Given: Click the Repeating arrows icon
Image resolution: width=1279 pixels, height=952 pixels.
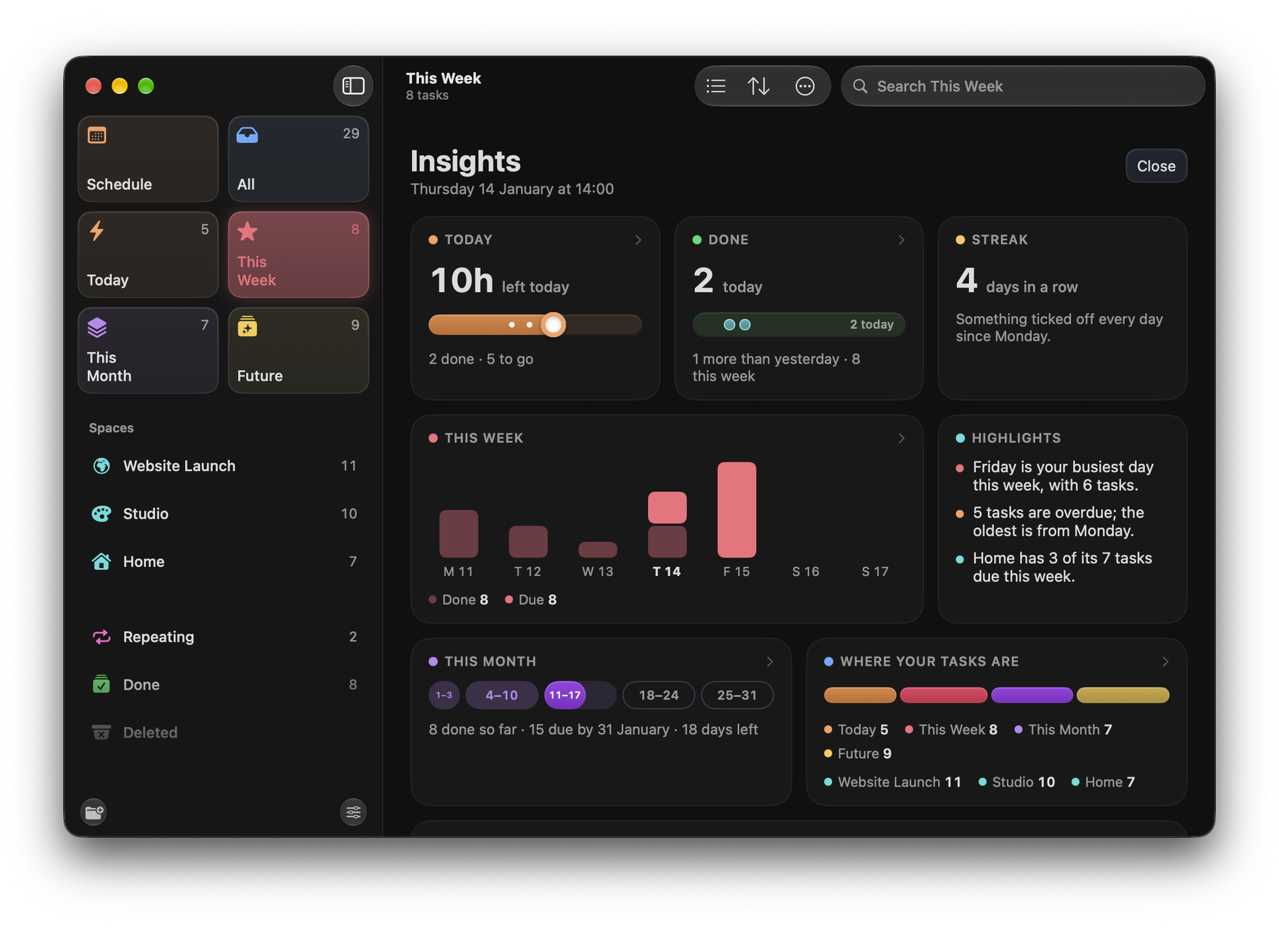Looking at the screenshot, I should click(x=101, y=636).
